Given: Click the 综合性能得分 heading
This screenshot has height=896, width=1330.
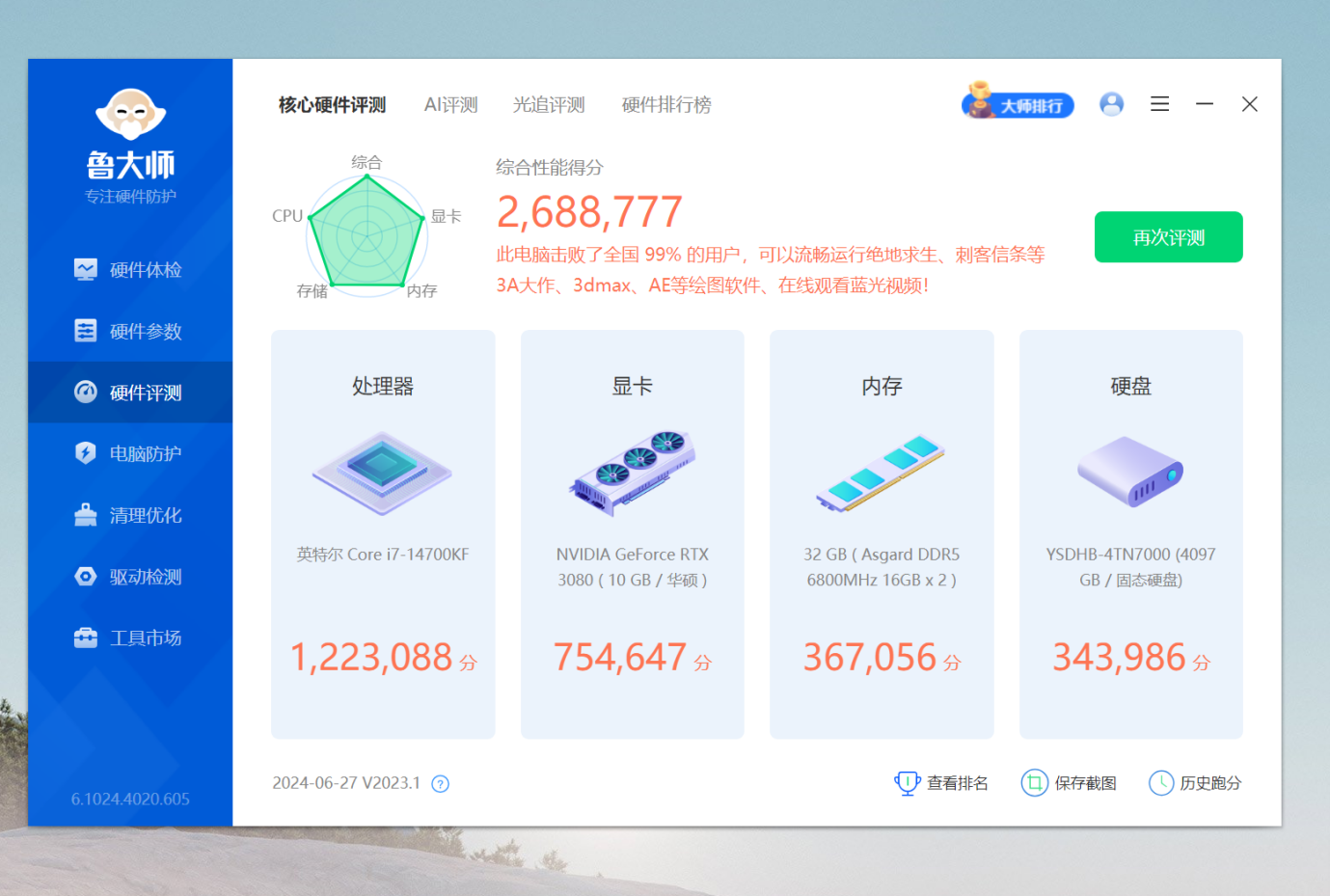Looking at the screenshot, I should pyautogui.click(x=550, y=168).
